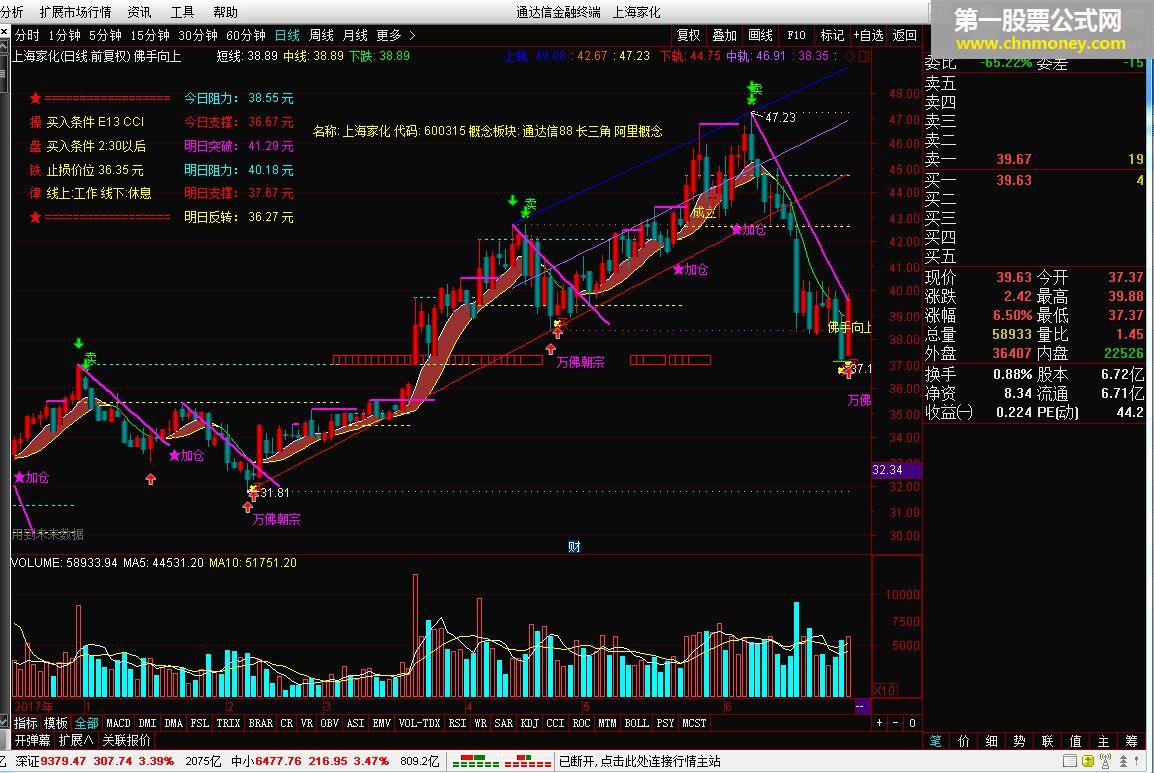Image resolution: width=1154 pixels, height=773 pixels.
Task: Switch to MCST indicator
Action: pyautogui.click(x=694, y=723)
